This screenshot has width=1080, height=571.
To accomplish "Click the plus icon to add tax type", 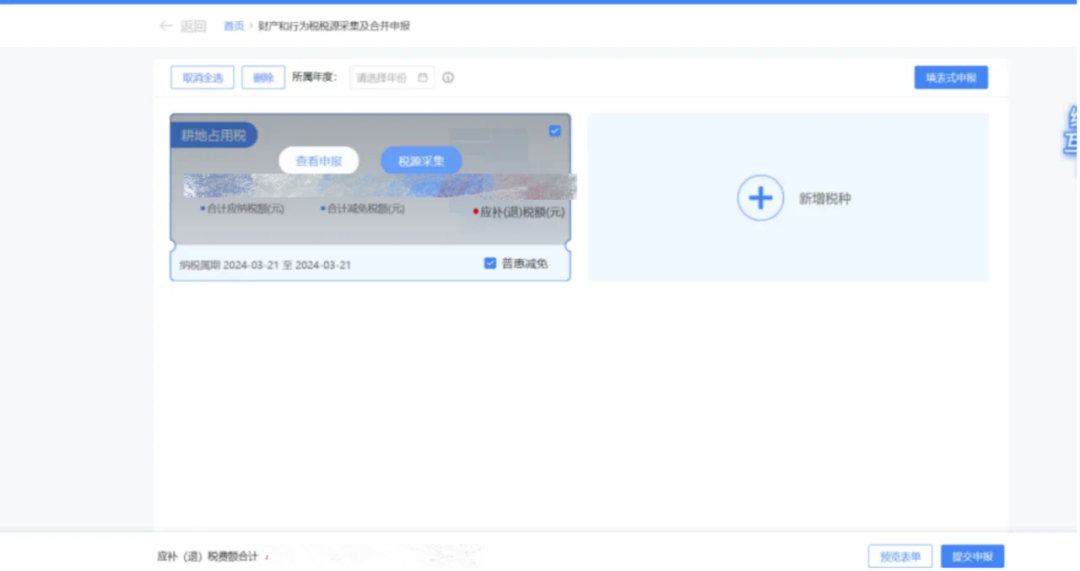I will (x=760, y=198).
